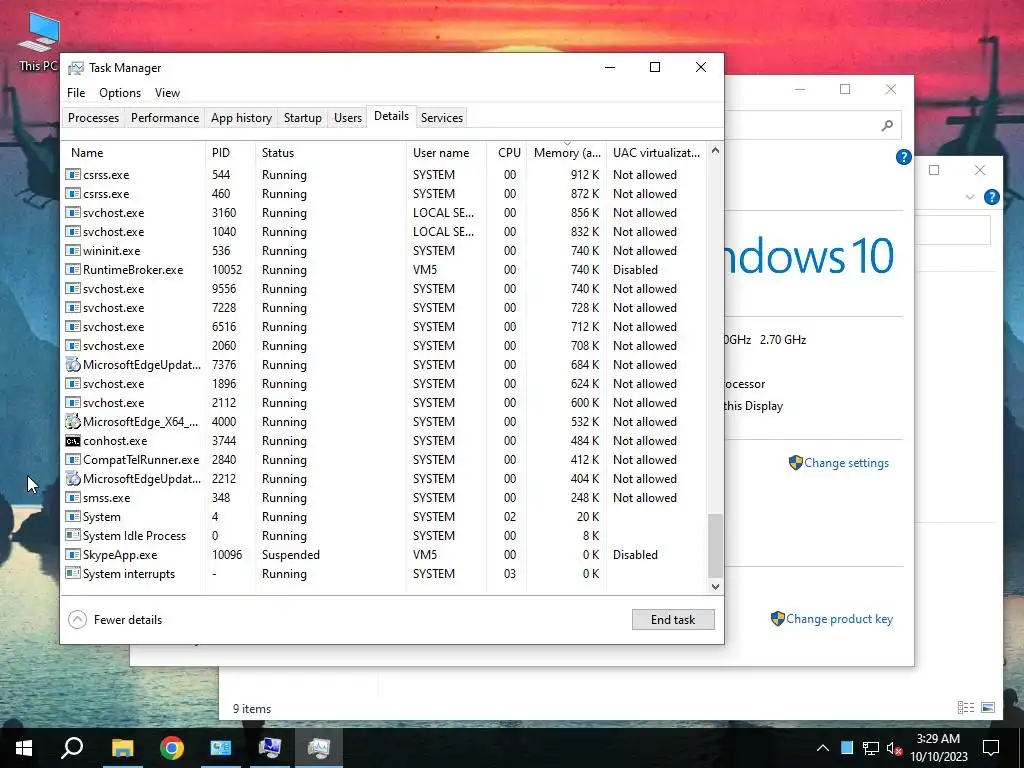The width and height of the screenshot is (1024, 768).
Task: Open This PC desktop icon
Action: coord(38,42)
